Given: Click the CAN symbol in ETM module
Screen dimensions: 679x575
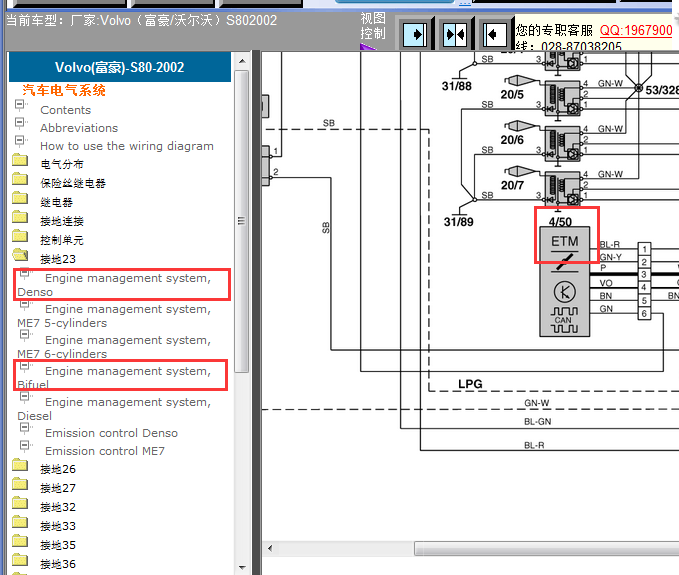Looking at the screenshot, I should coord(564,321).
